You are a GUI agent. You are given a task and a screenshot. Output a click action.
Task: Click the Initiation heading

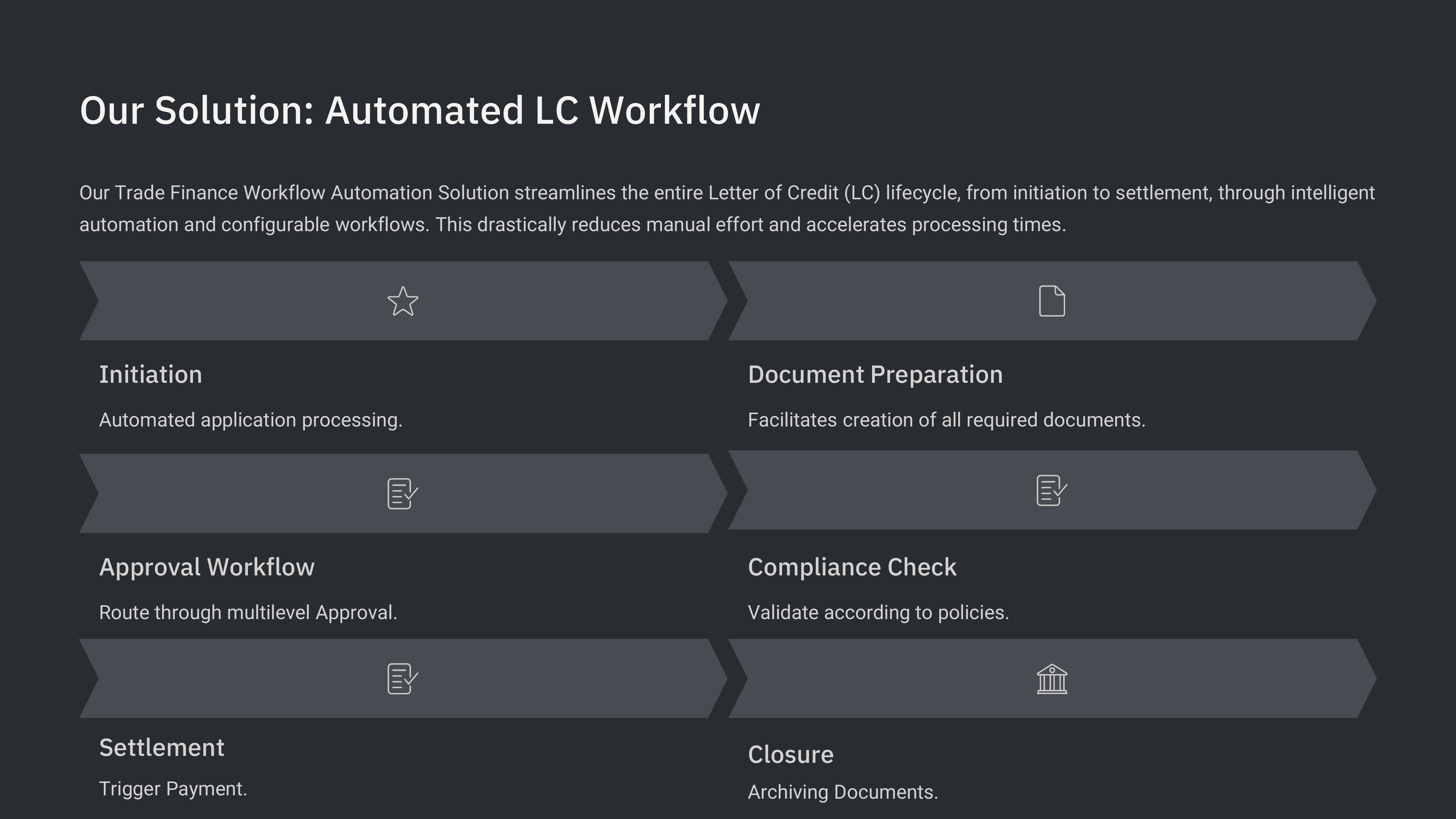pyautogui.click(x=151, y=375)
